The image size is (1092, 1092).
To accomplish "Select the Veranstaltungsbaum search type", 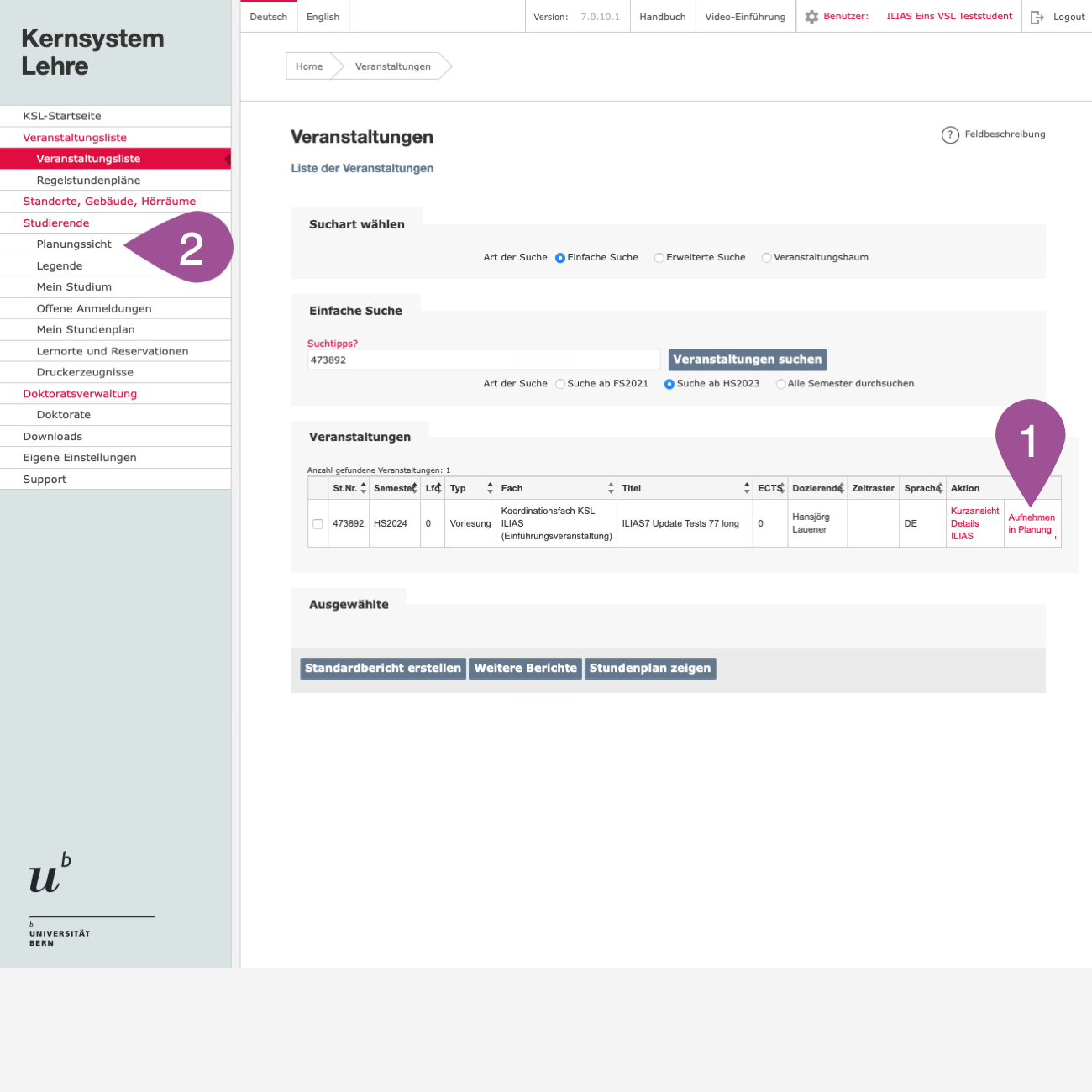I will (766, 258).
